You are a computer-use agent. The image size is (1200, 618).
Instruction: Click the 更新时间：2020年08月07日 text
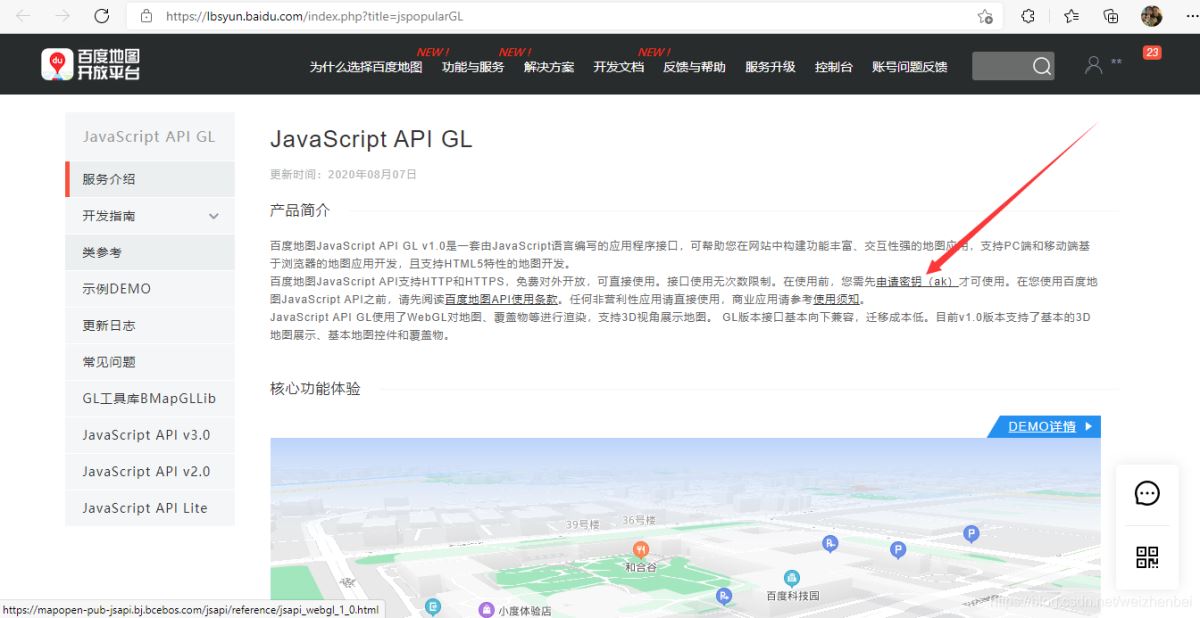point(343,174)
